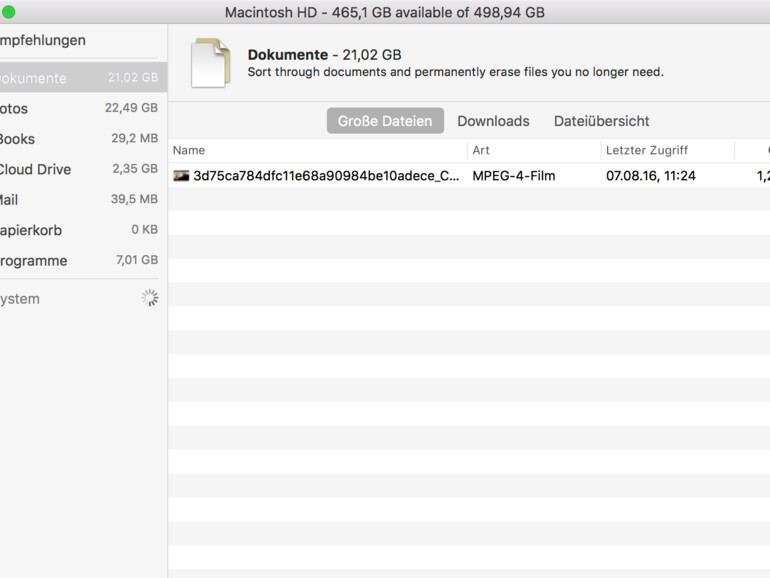Click the 'Sort through documents' description text
The height and width of the screenshot is (578, 770).
(x=455, y=72)
